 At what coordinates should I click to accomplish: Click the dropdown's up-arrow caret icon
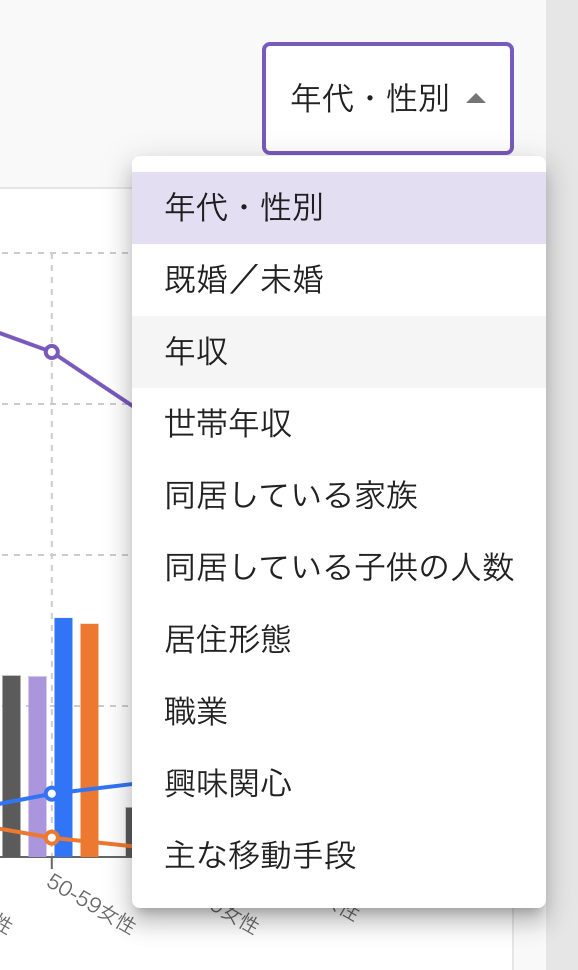[475, 98]
